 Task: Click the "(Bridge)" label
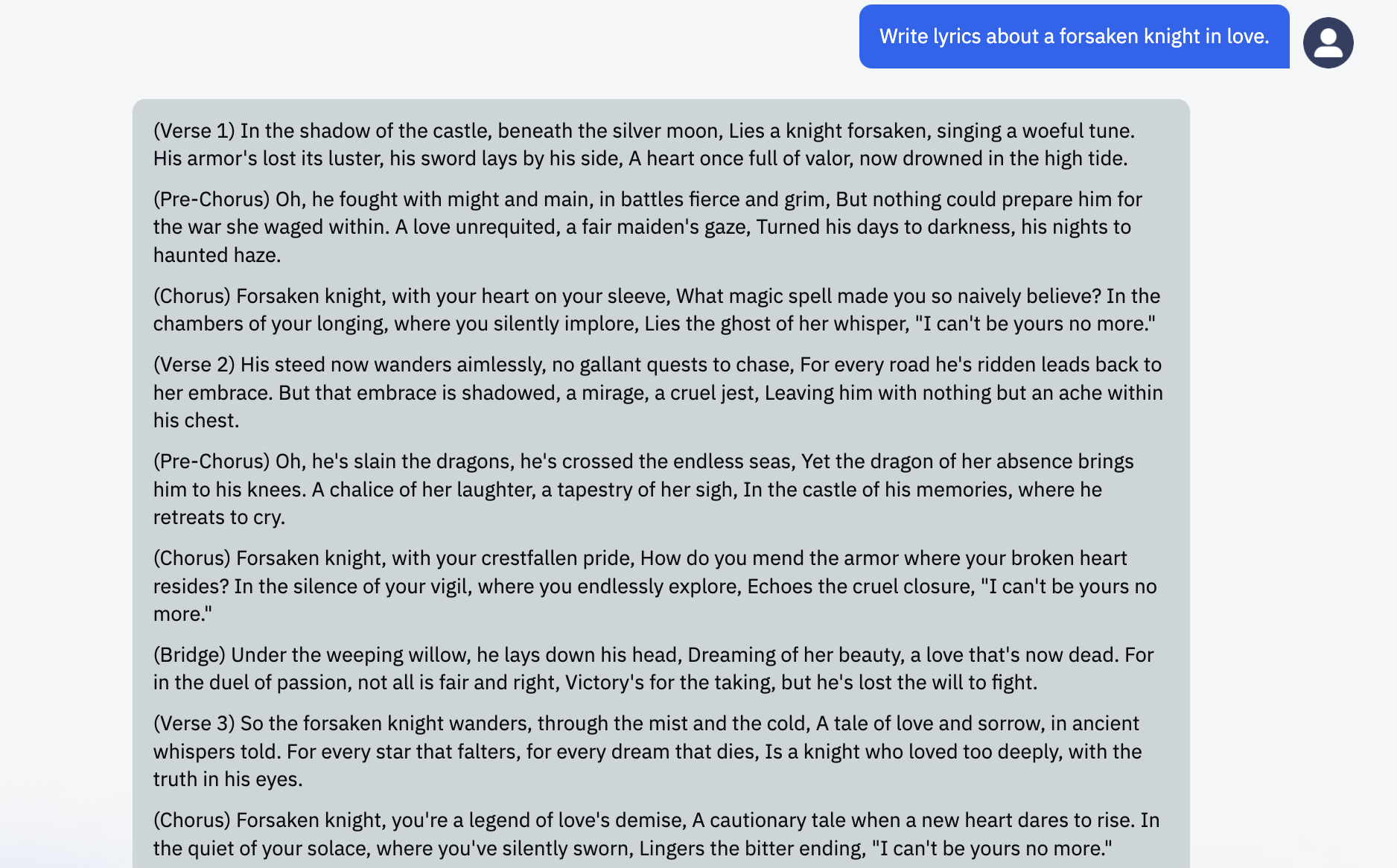[189, 655]
